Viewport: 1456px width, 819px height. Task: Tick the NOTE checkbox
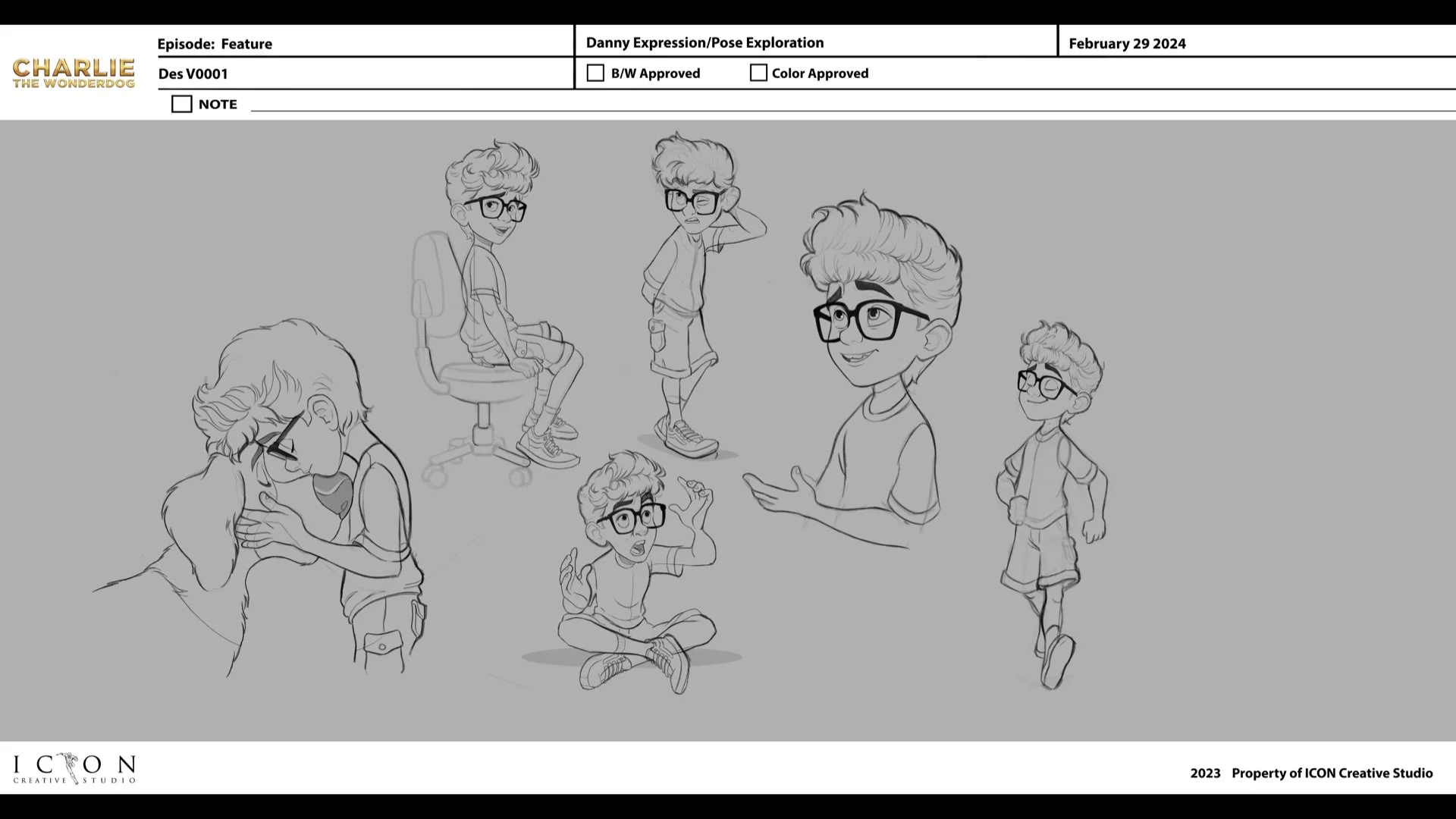point(181,104)
